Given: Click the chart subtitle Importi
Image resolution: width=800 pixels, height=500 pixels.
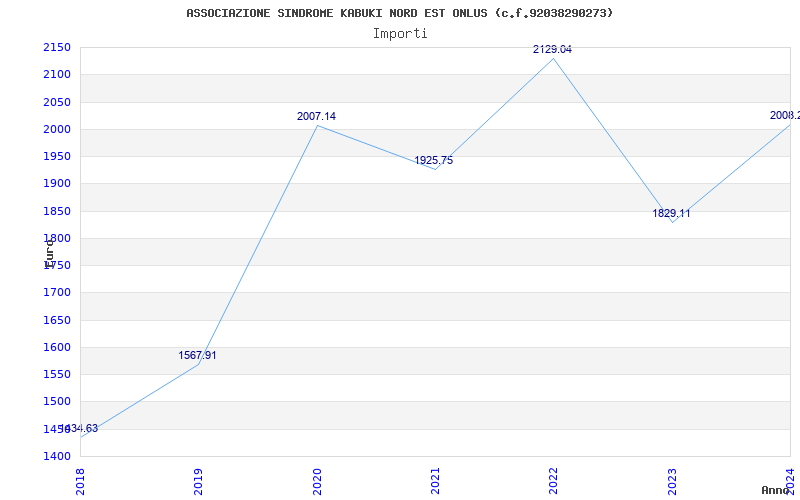Looking at the screenshot, I should [x=400, y=33].
